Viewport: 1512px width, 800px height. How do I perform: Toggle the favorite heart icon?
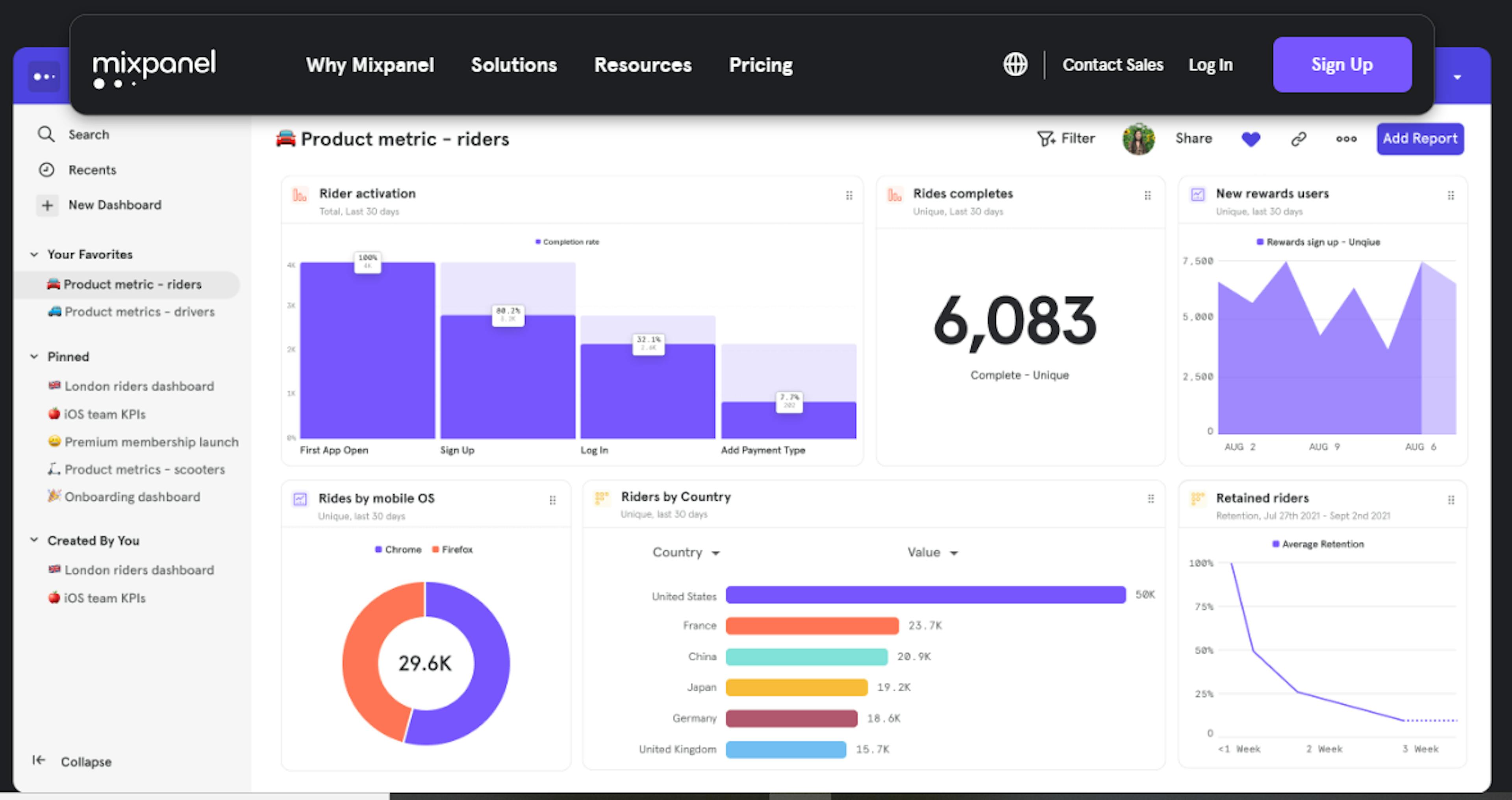point(1251,139)
